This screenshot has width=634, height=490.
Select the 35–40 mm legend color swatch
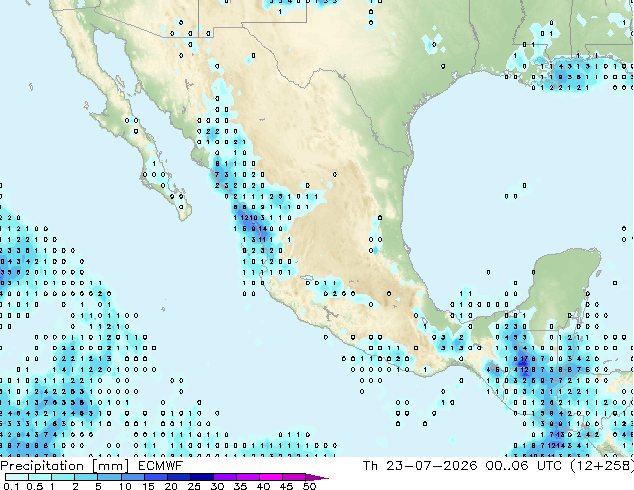pos(248,477)
